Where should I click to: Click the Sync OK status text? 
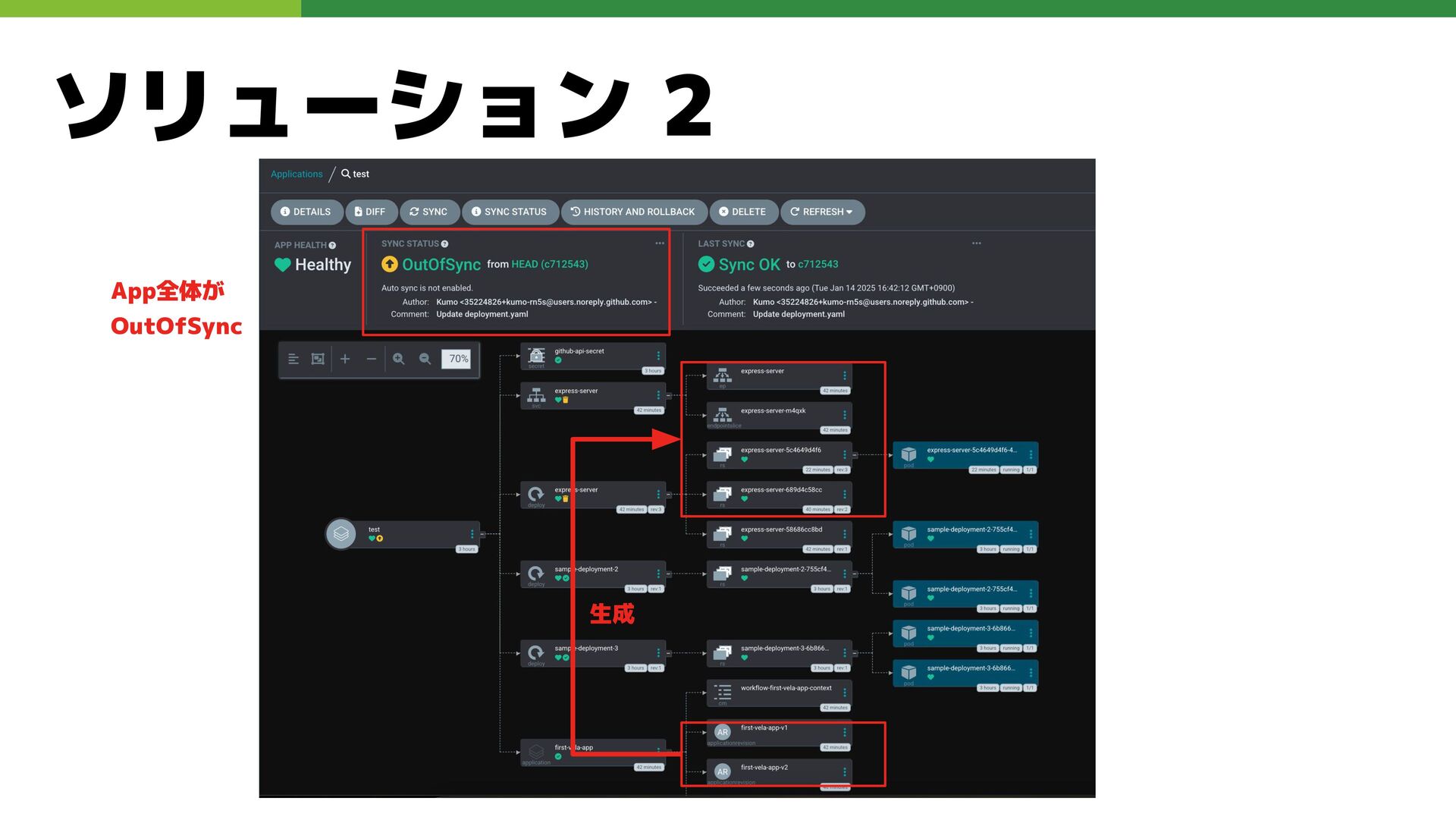pyautogui.click(x=749, y=265)
